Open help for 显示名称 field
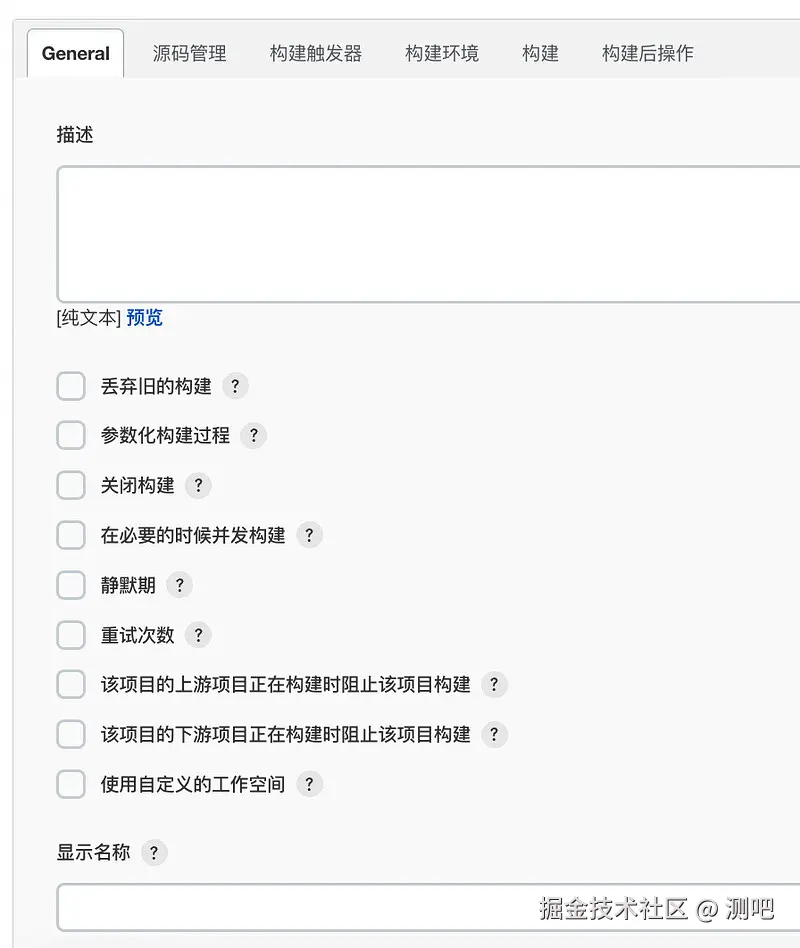 [x=153, y=854]
